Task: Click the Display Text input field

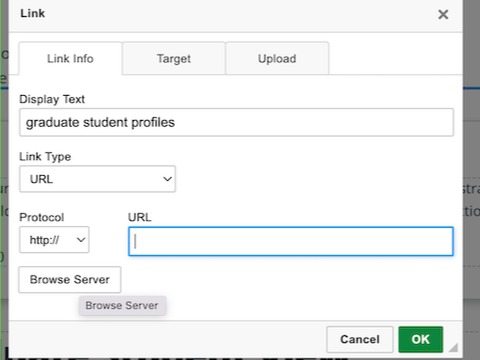Action: [236, 122]
